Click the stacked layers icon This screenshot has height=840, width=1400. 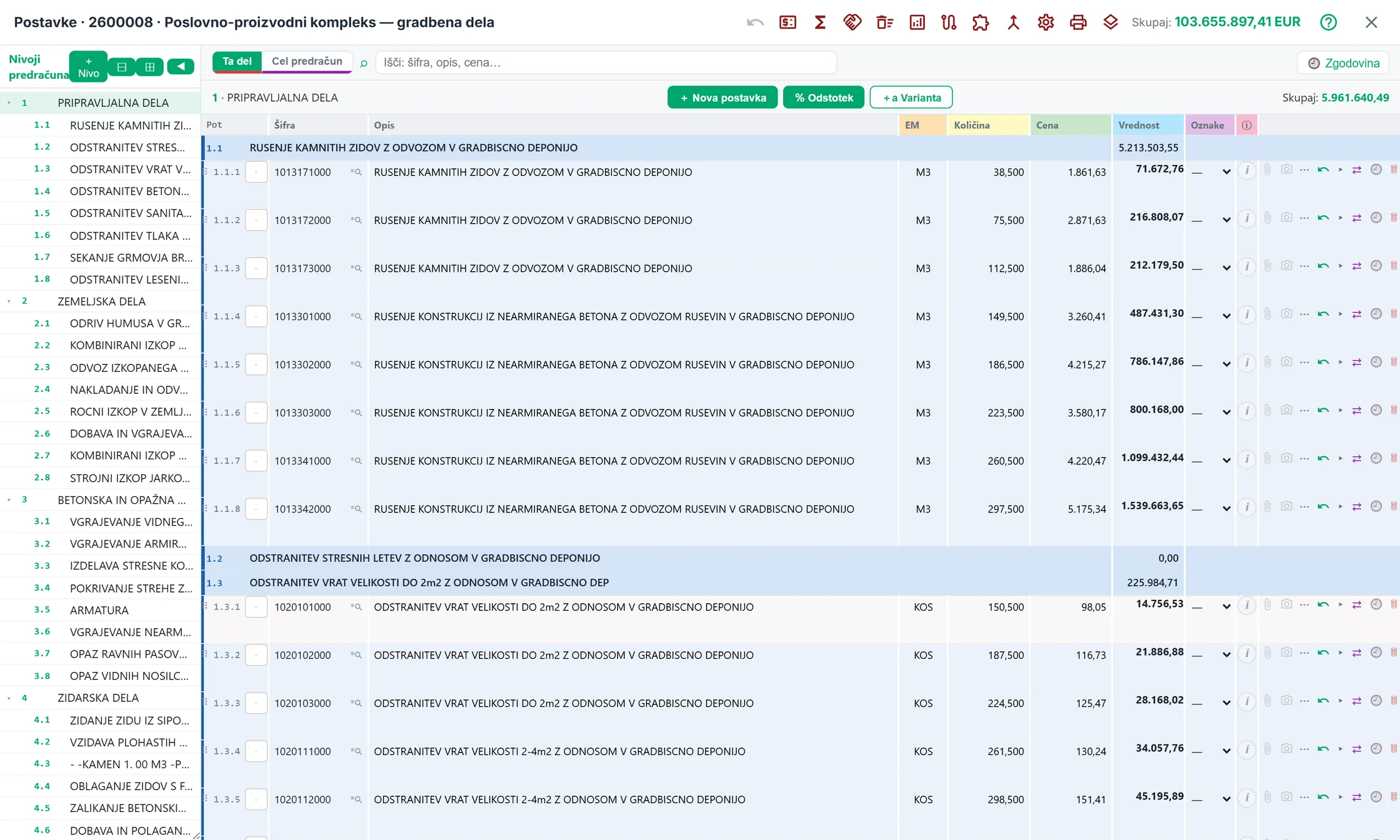tap(1111, 22)
